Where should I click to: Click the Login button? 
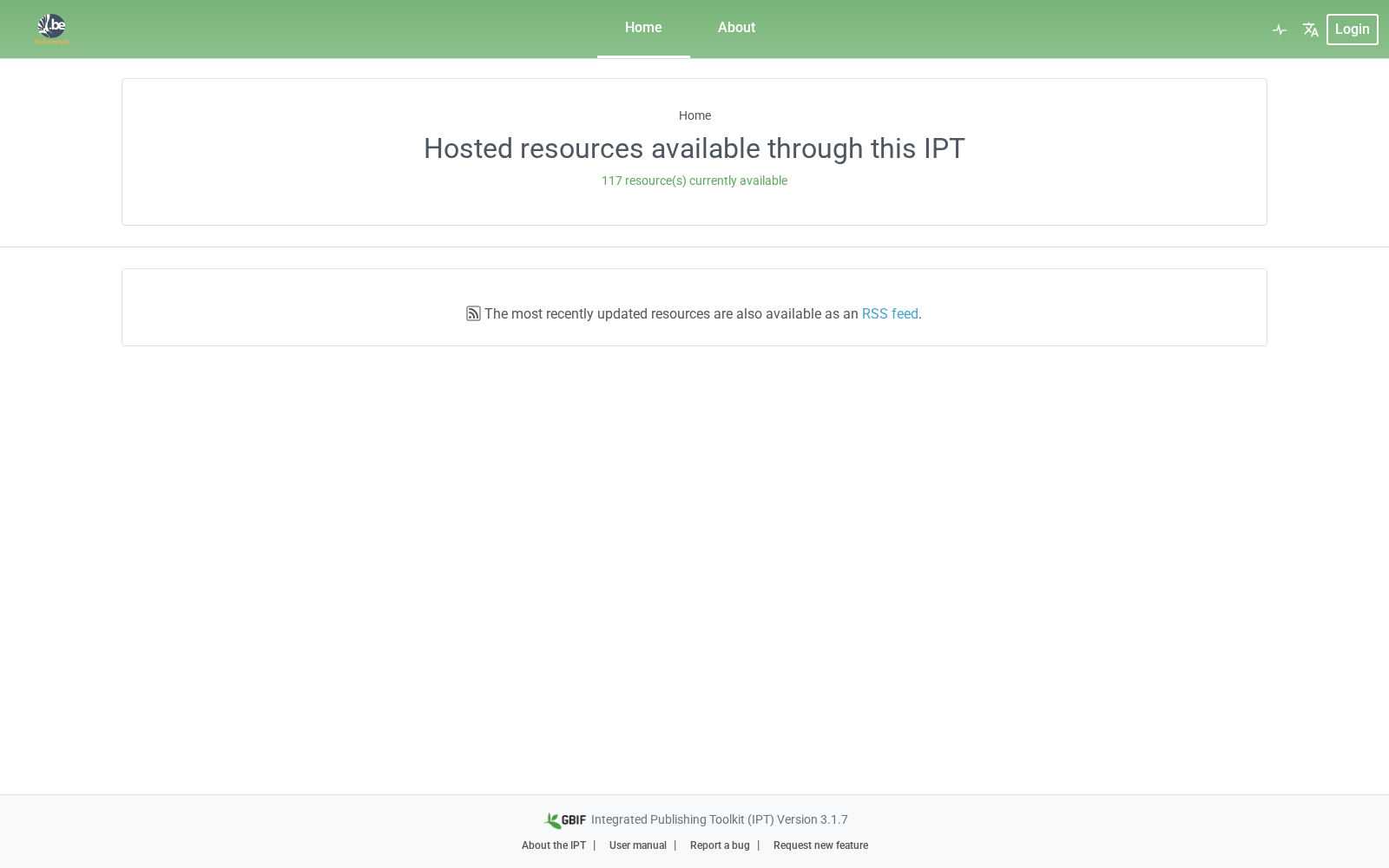pyautogui.click(x=1352, y=30)
